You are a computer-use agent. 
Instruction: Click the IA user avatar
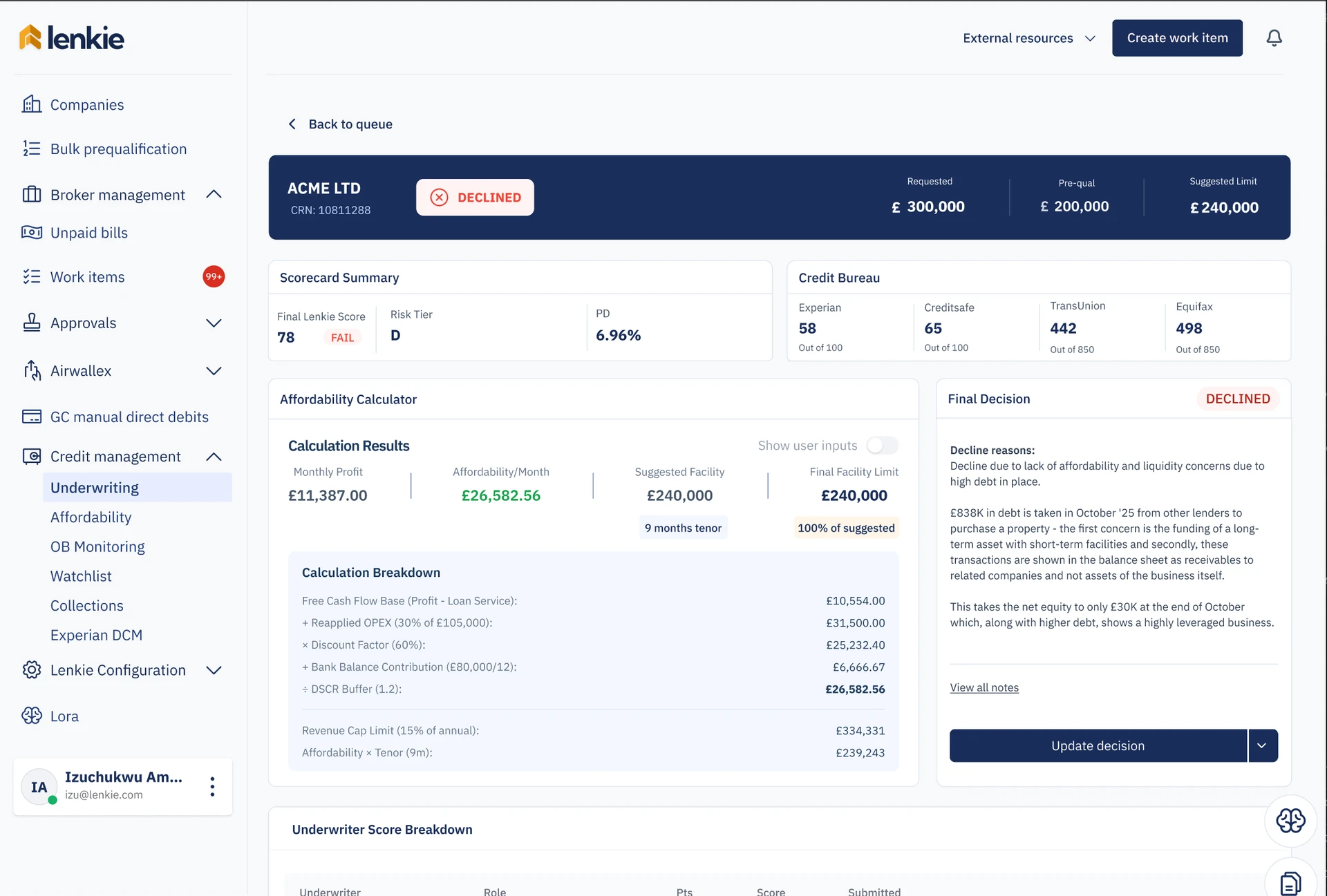39,787
